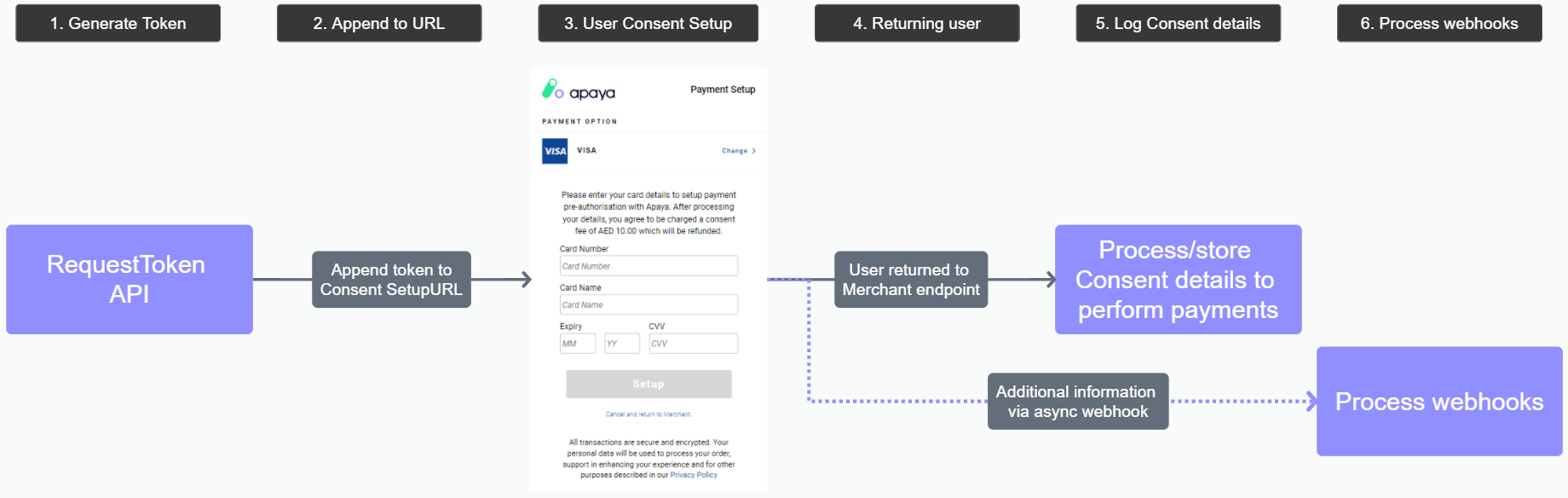Click the purple Process webhooks box
Viewport: 1568px width, 498px height.
(x=1438, y=402)
